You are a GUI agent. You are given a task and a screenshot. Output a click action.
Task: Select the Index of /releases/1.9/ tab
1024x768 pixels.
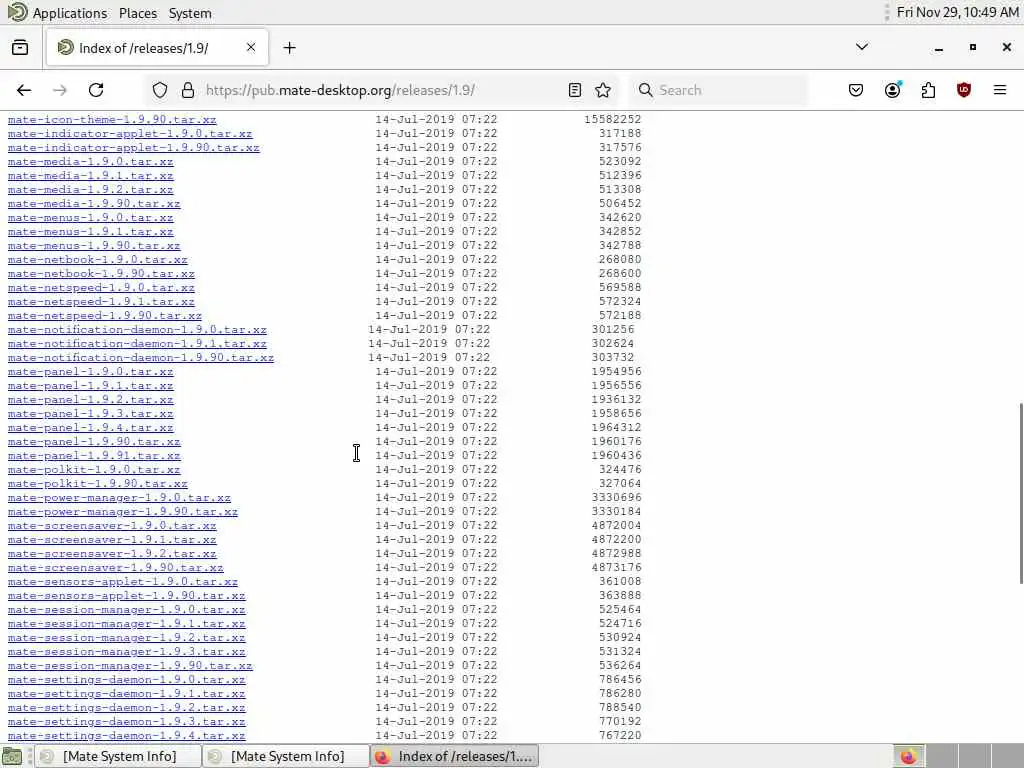coord(157,48)
